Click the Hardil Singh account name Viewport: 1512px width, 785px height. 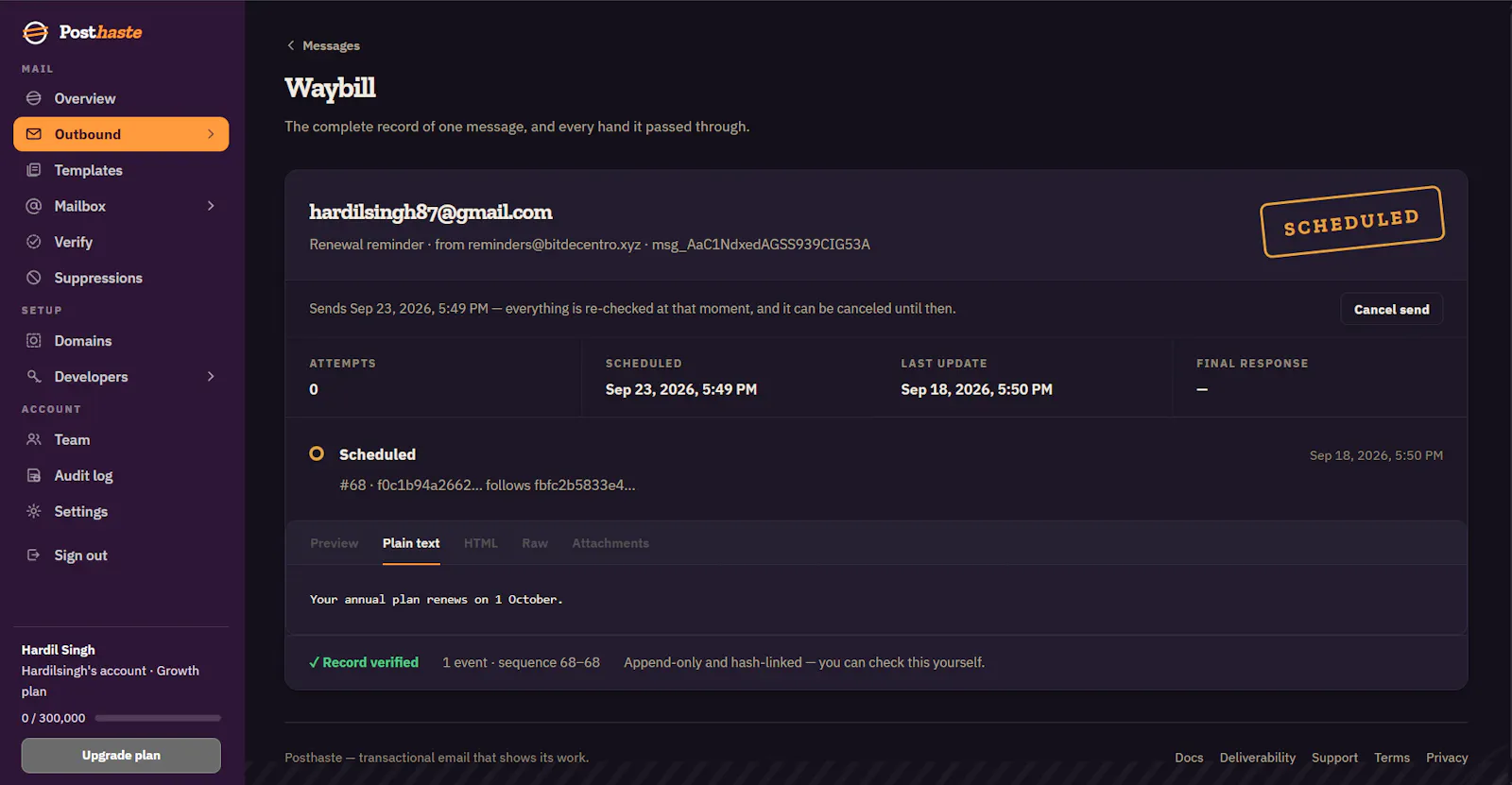(59, 650)
